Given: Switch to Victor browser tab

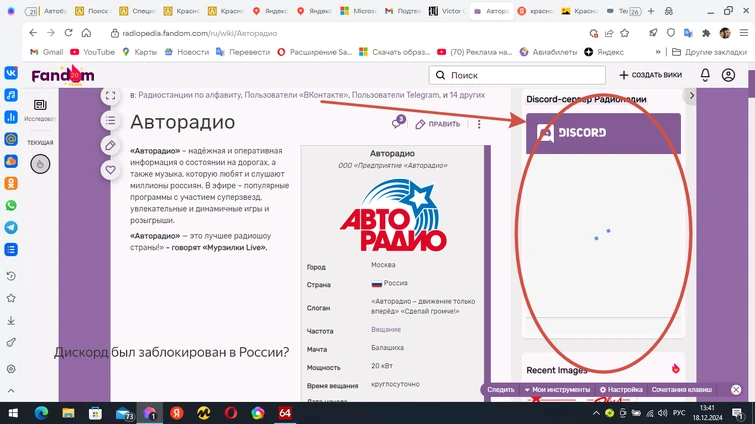Looking at the screenshot, I should 446,11.
